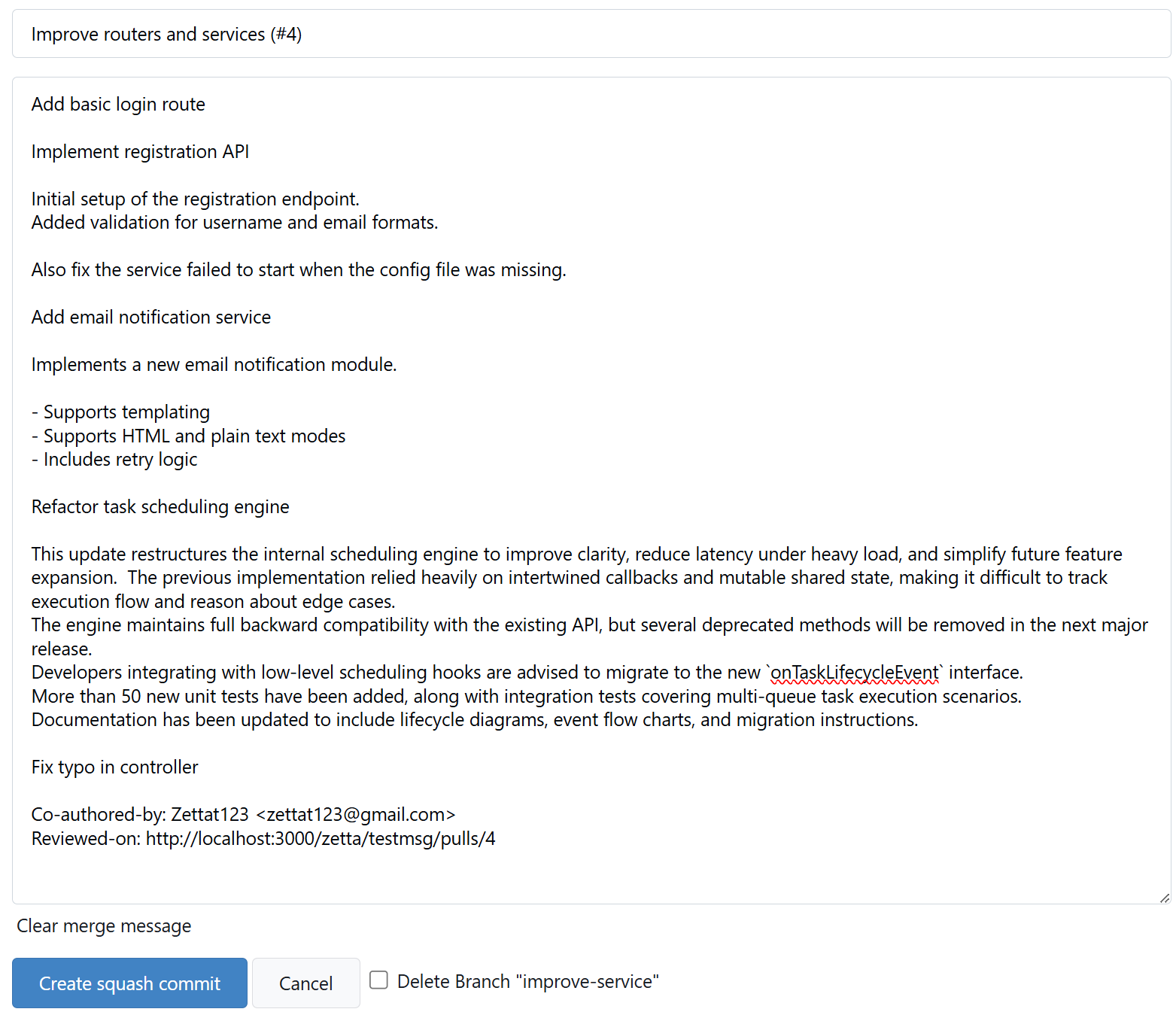This screenshot has width=1176, height=1018.
Task: Click the Clear merge message link
Action: 104,926
